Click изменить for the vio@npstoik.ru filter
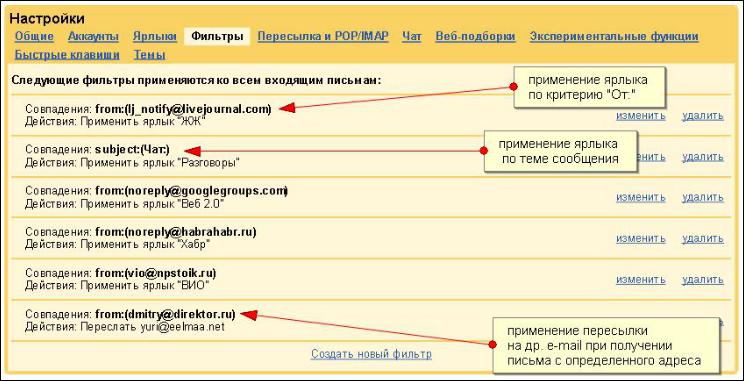 click(x=641, y=280)
